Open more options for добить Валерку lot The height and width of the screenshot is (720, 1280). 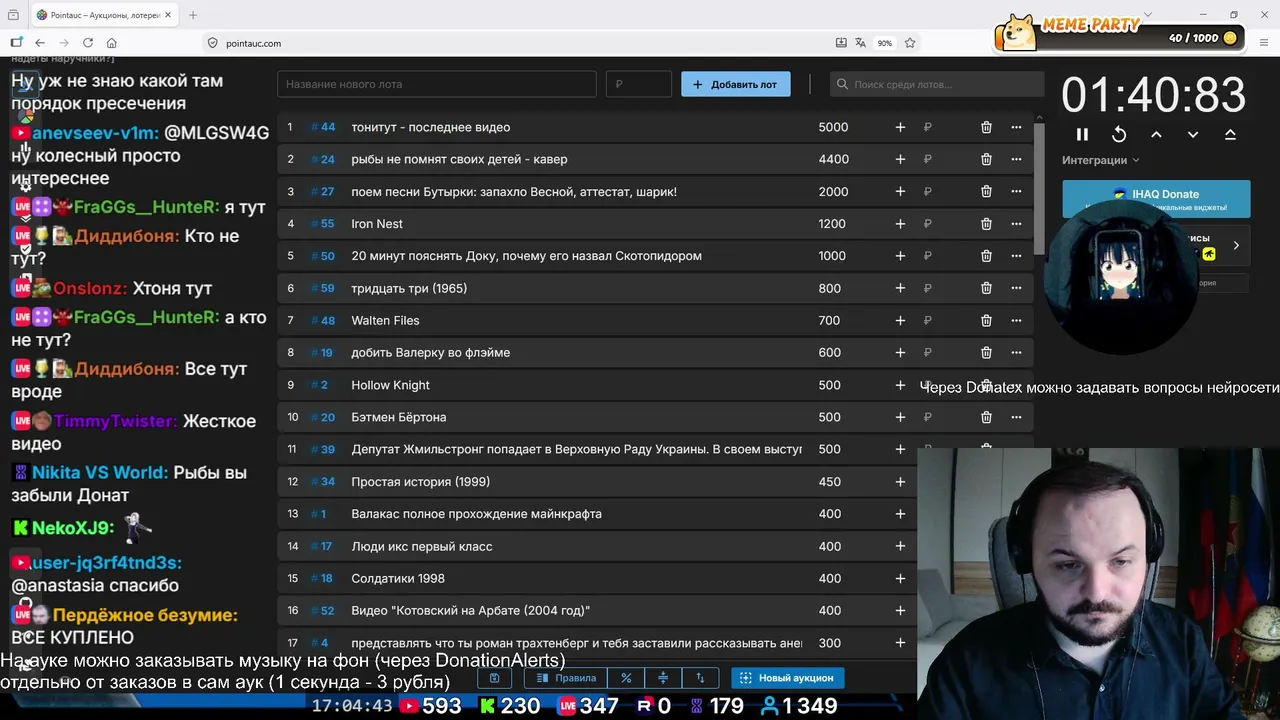tap(1016, 352)
